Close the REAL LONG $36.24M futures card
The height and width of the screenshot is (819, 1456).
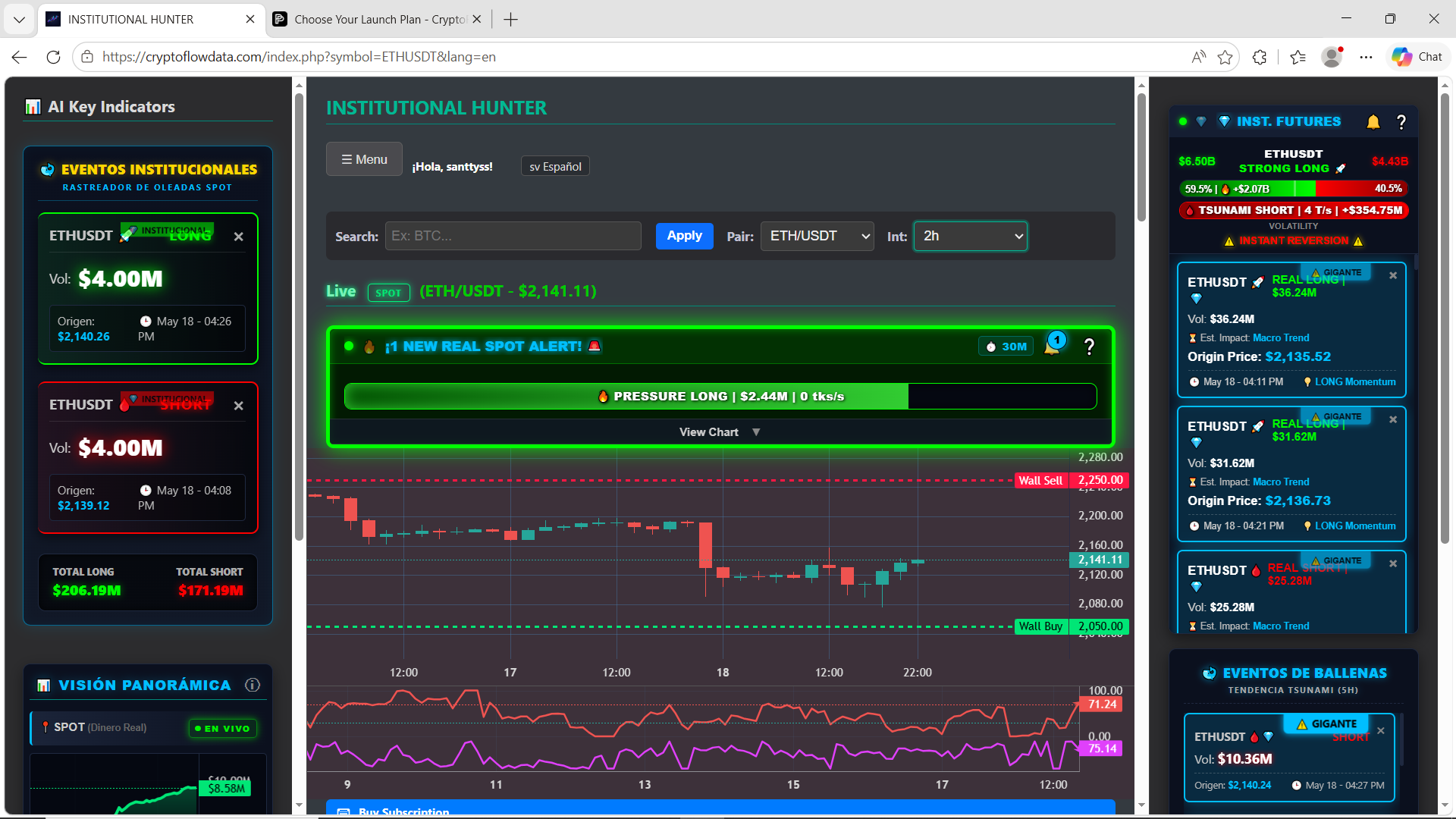point(1393,275)
